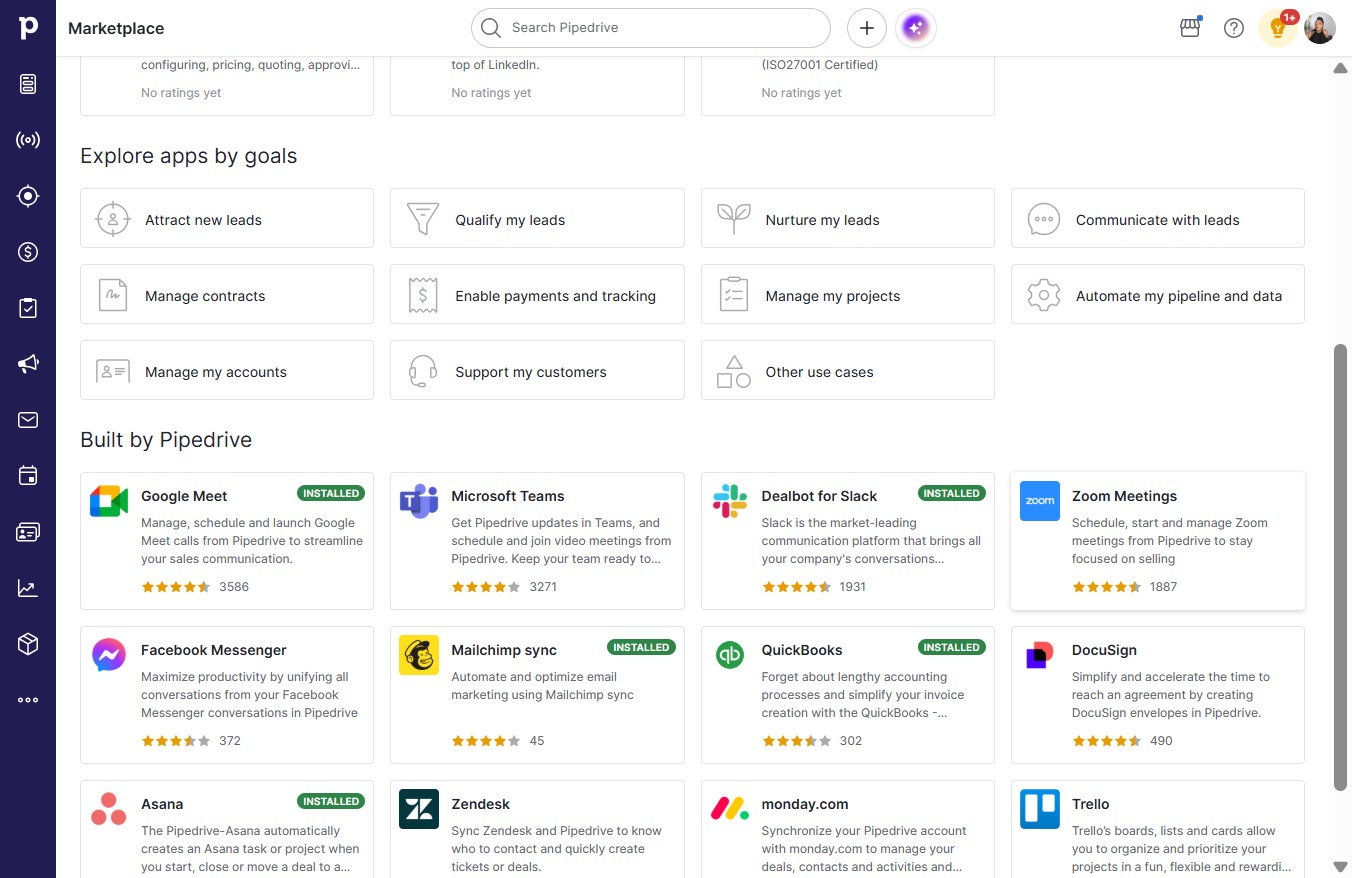Viewport: 1352px width, 878px height.
Task: Open the Manage my projects goal
Action: pyautogui.click(x=848, y=294)
